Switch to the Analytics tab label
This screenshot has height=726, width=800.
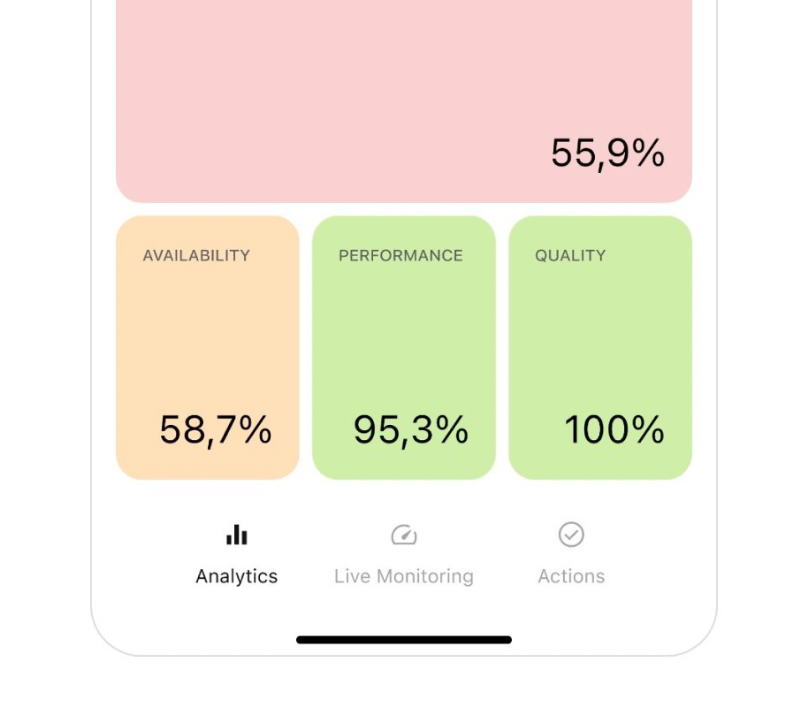click(x=237, y=576)
